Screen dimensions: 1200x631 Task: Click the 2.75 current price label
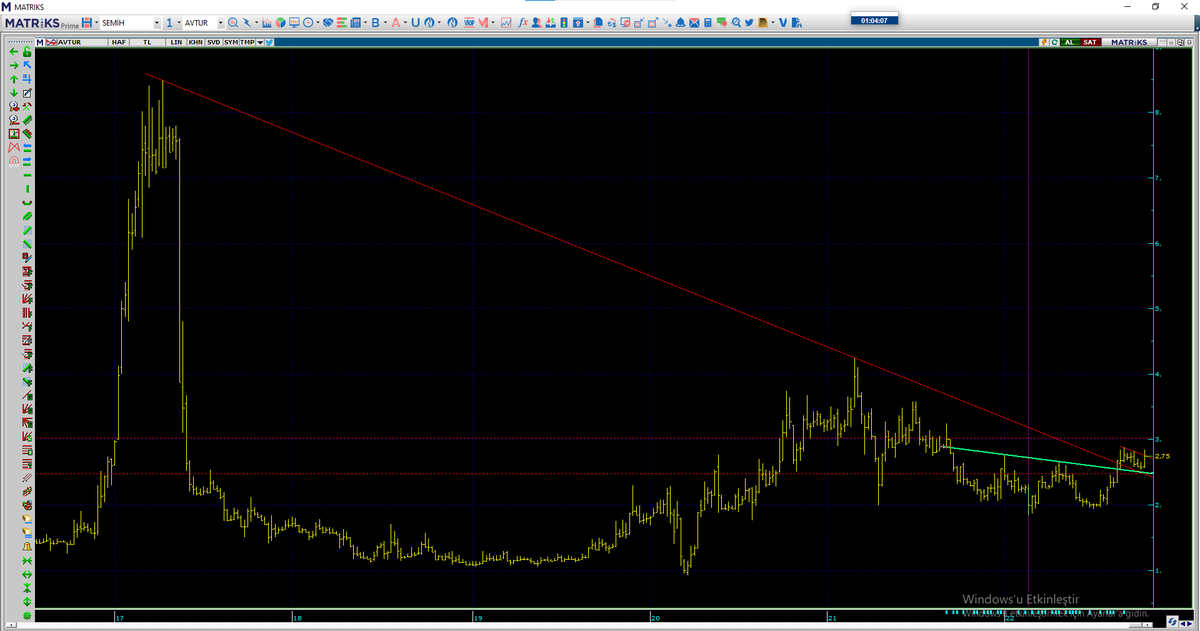click(1162, 456)
